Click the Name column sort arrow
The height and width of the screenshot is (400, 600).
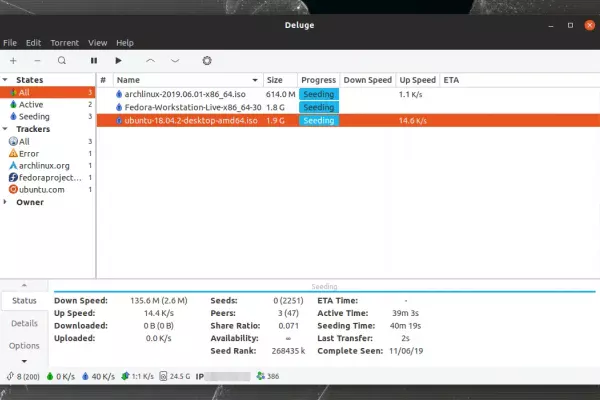(x=255, y=80)
